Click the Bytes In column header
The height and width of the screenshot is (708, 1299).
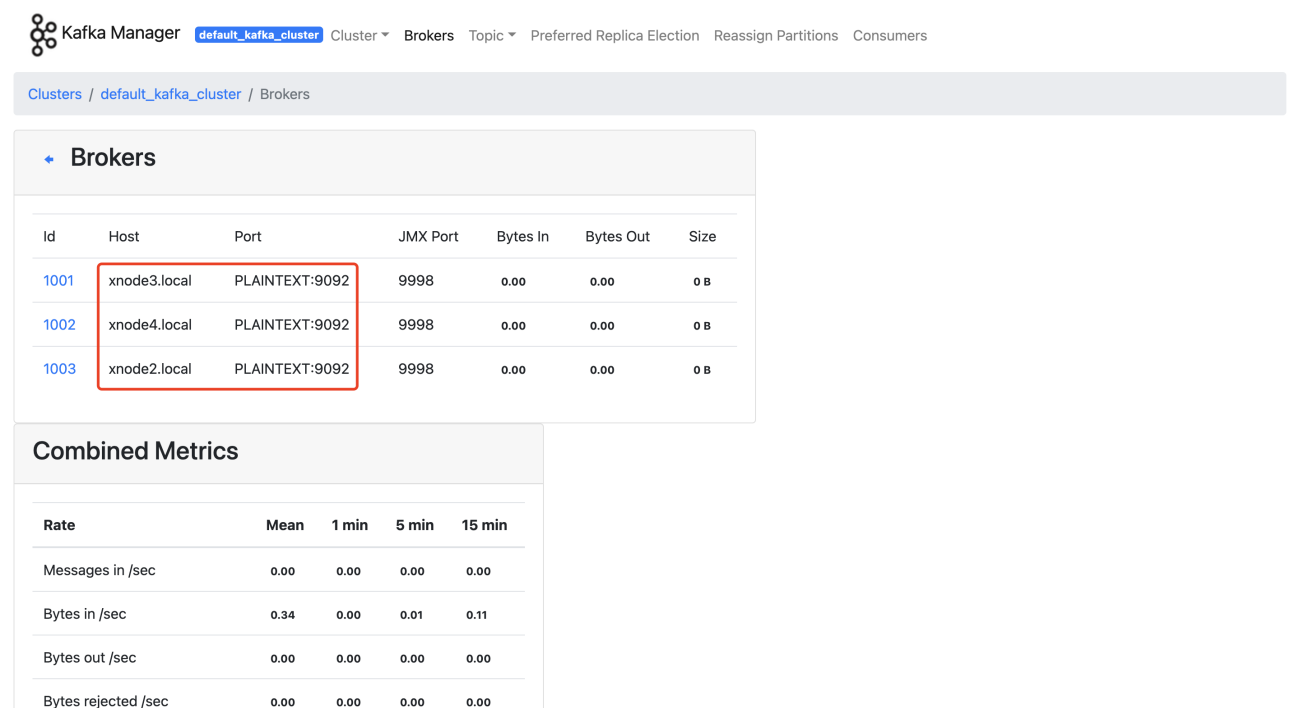tap(523, 237)
